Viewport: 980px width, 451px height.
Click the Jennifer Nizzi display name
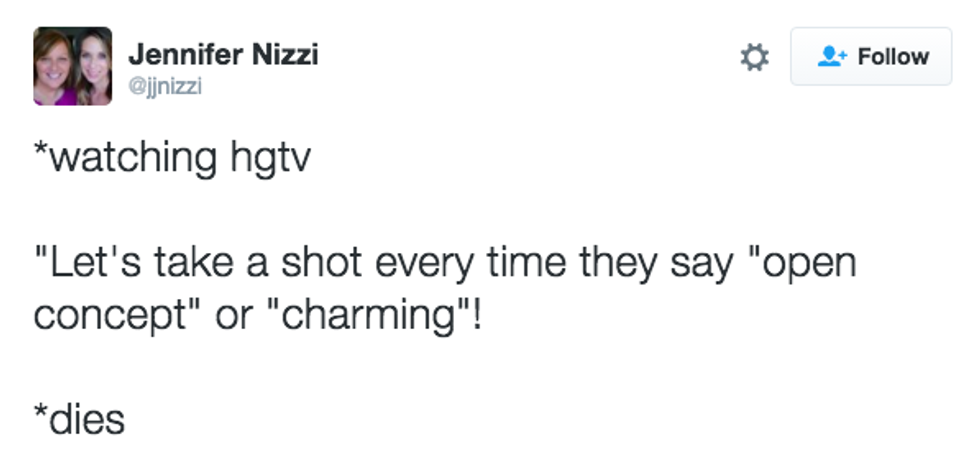tap(223, 54)
